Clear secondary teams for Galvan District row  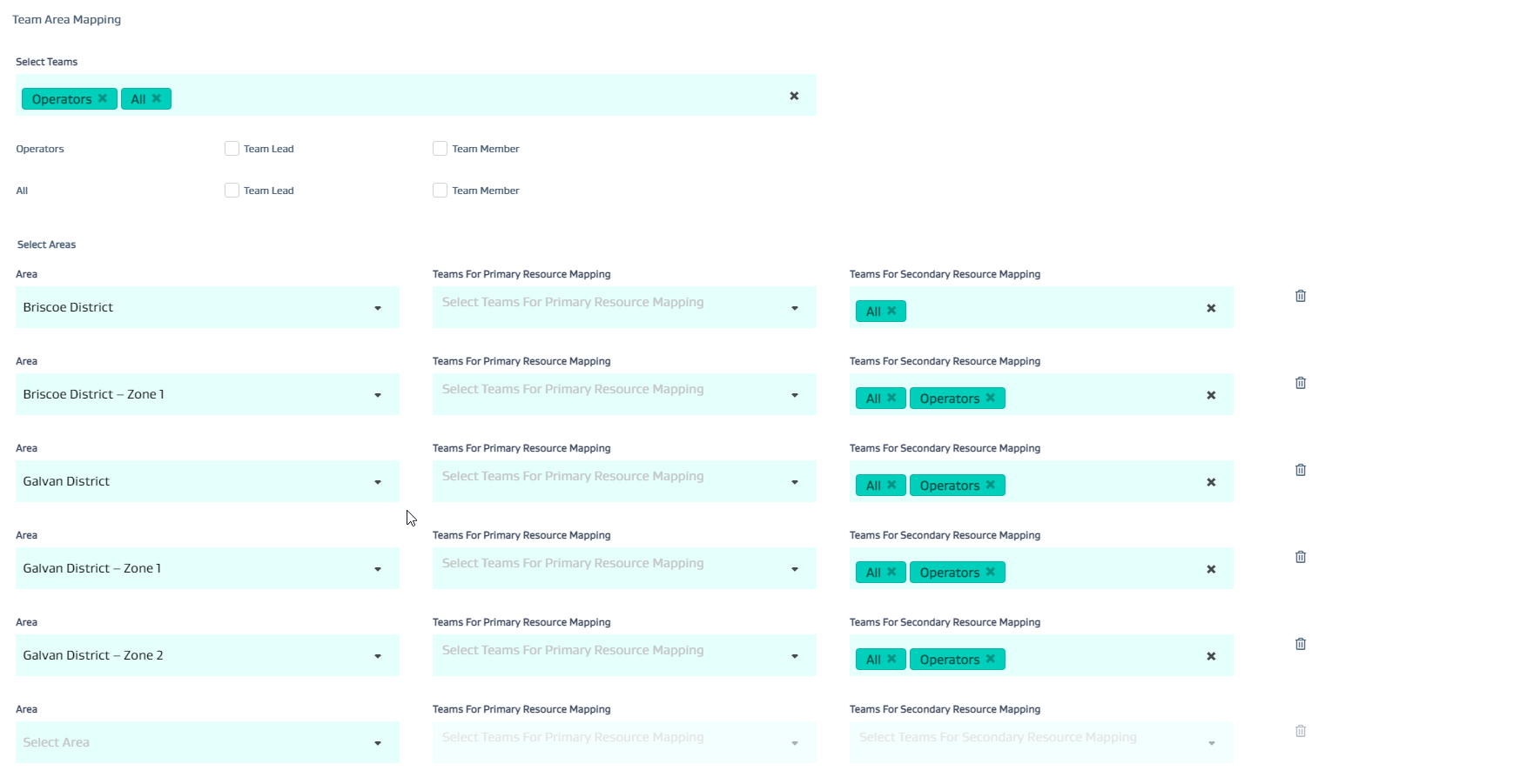[1211, 482]
